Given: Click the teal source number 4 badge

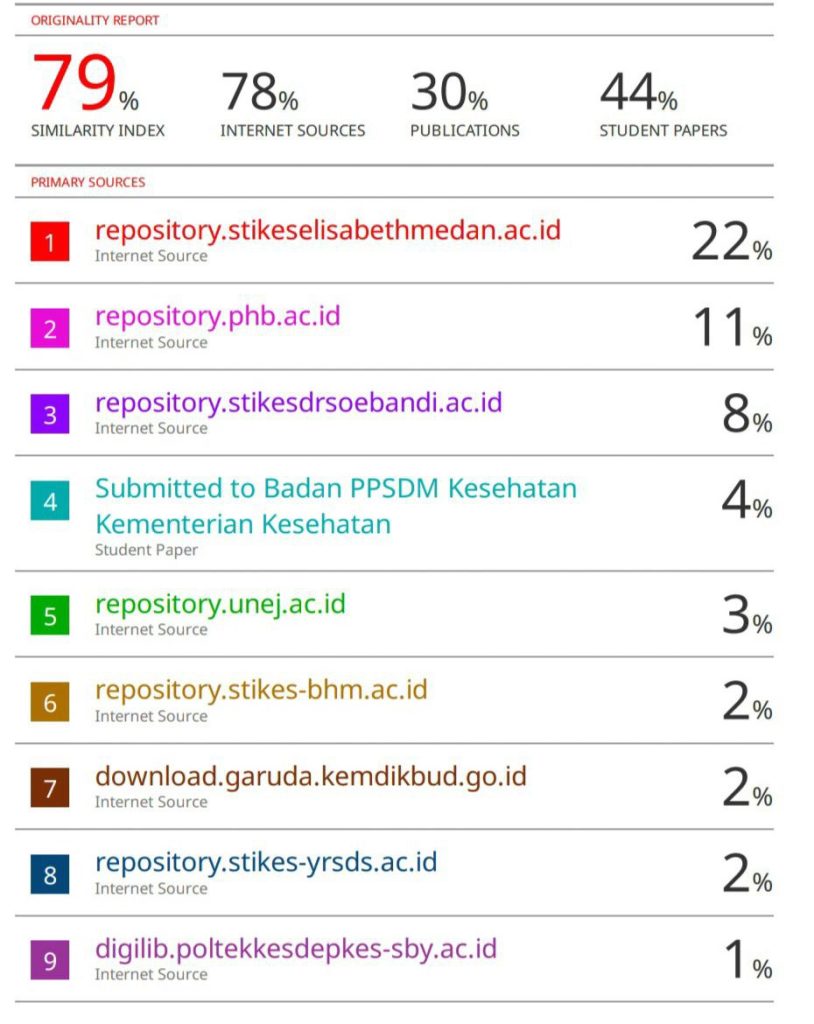Looking at the screenshot, I should [50, 501].
